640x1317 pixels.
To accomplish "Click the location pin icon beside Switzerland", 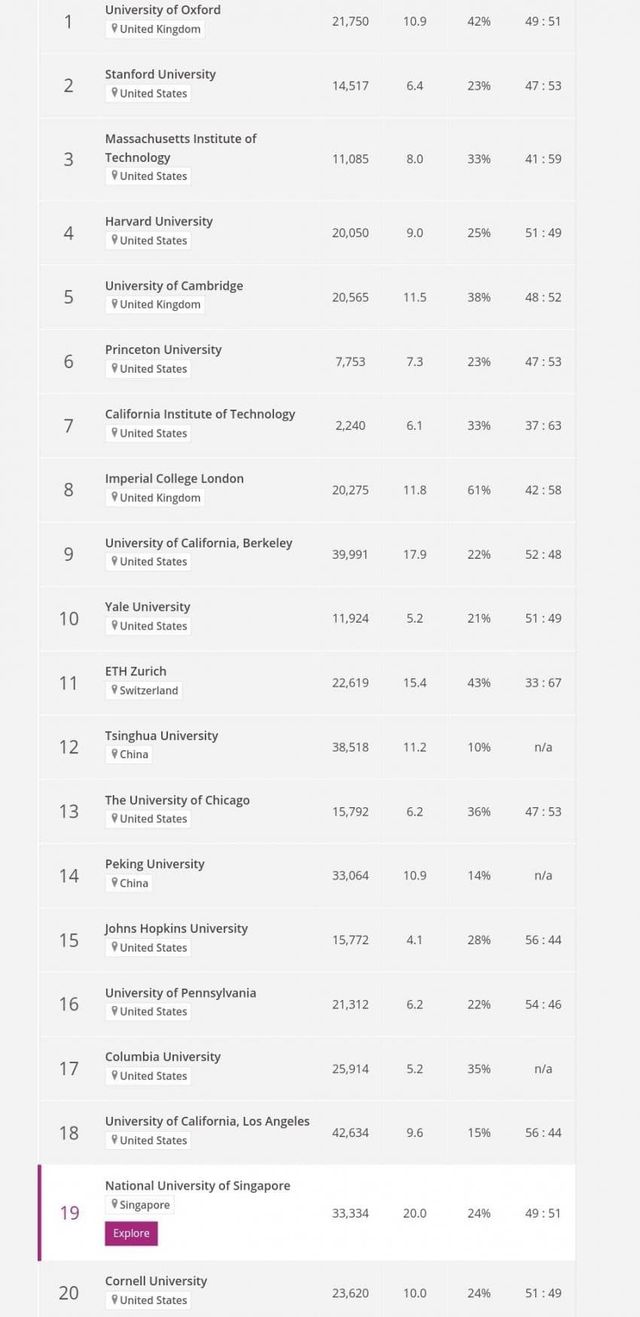I will tap(114, 690).
